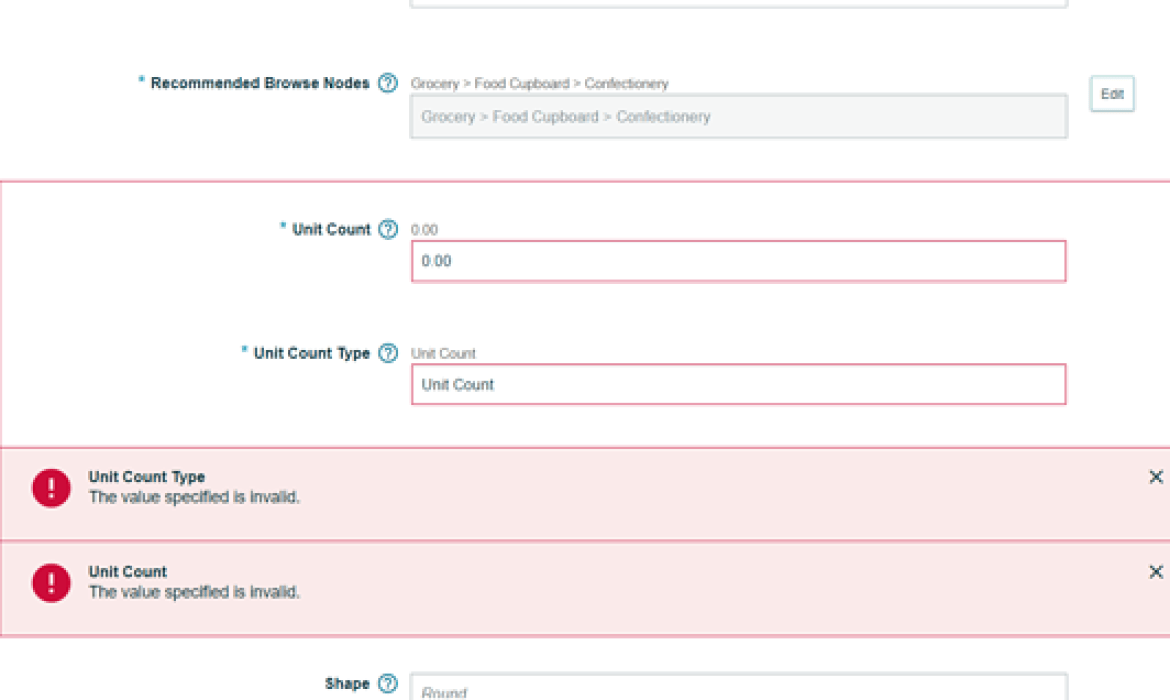Click the 'Shape' field label
Screen dimensions: 1170x700
point(347,684)
